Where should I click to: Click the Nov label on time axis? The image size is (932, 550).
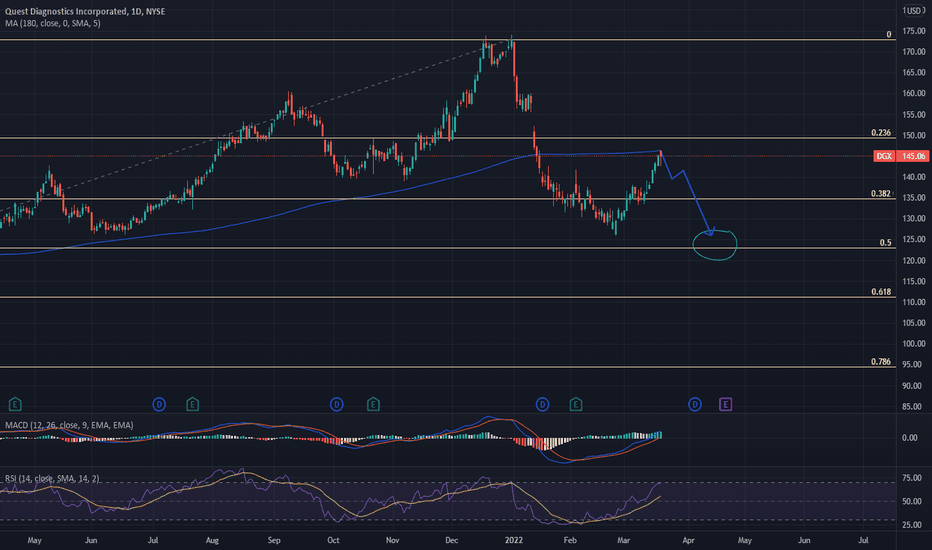(392, 540)
